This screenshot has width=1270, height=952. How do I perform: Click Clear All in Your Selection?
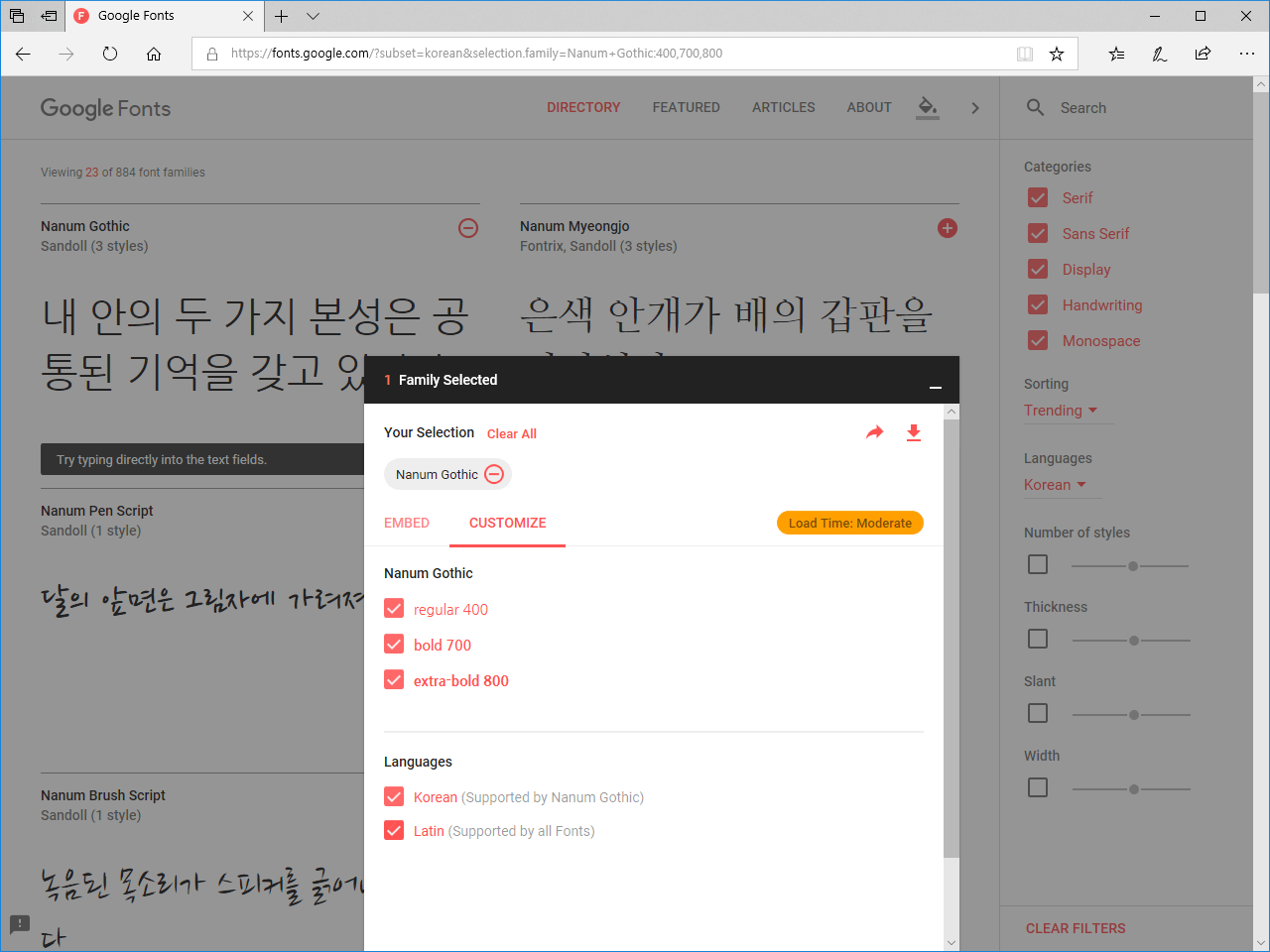tap(512, 434)
